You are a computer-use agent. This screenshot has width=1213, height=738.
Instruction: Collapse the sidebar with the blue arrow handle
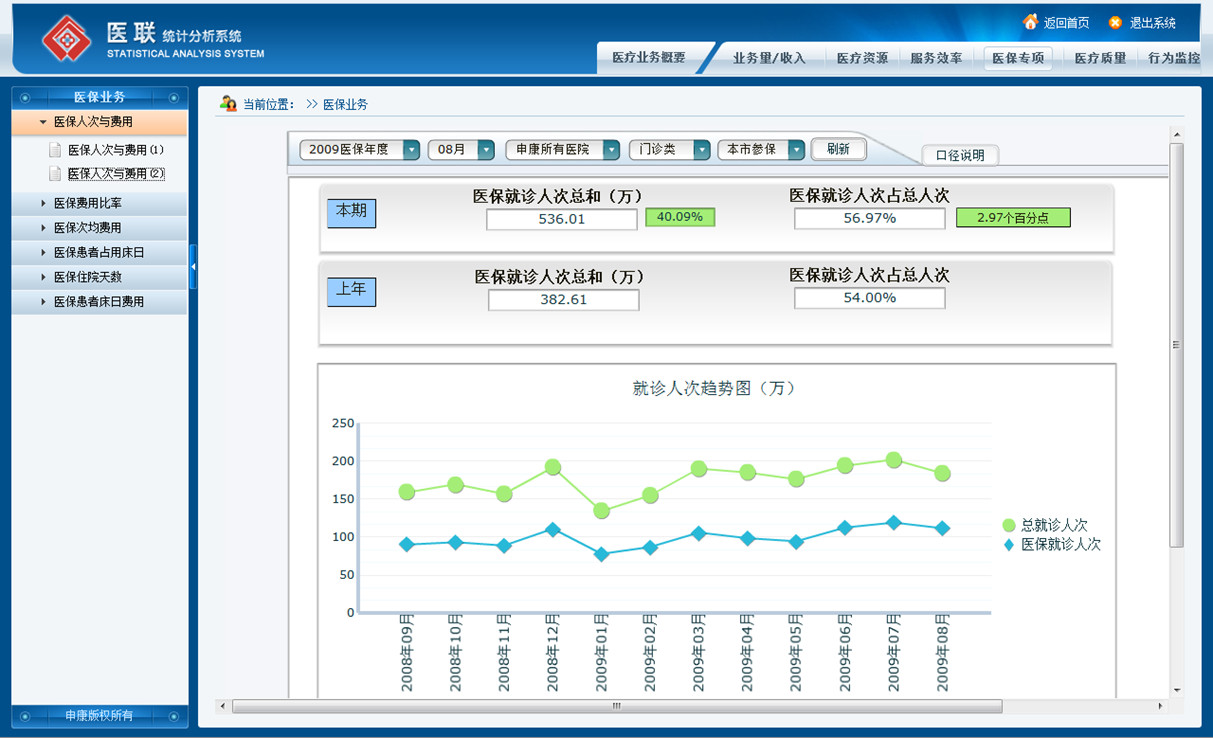click(193, 267)
